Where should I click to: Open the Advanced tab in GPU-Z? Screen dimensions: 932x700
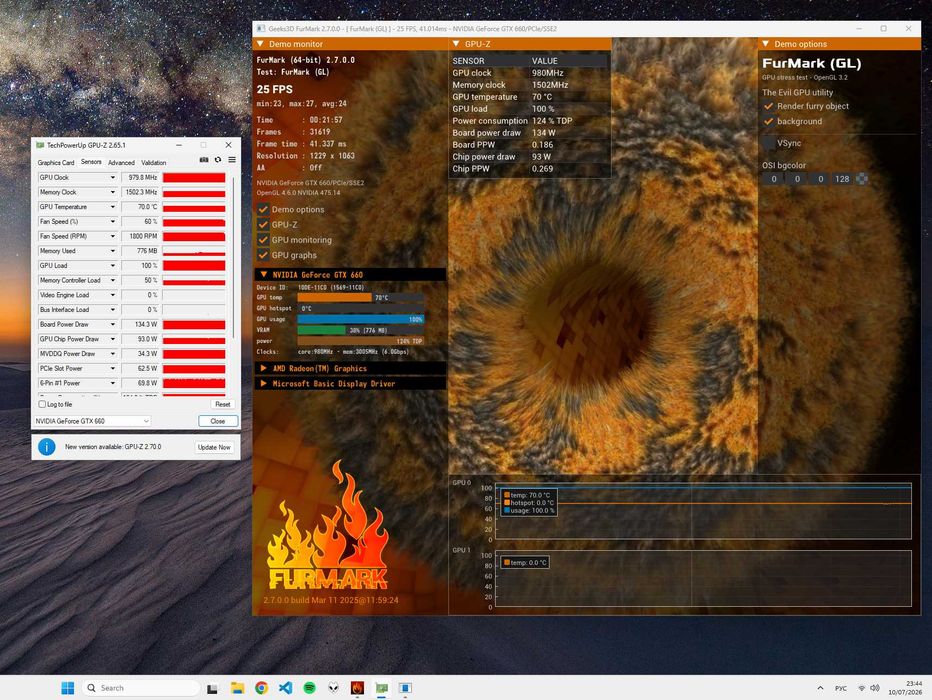point(121,162)
